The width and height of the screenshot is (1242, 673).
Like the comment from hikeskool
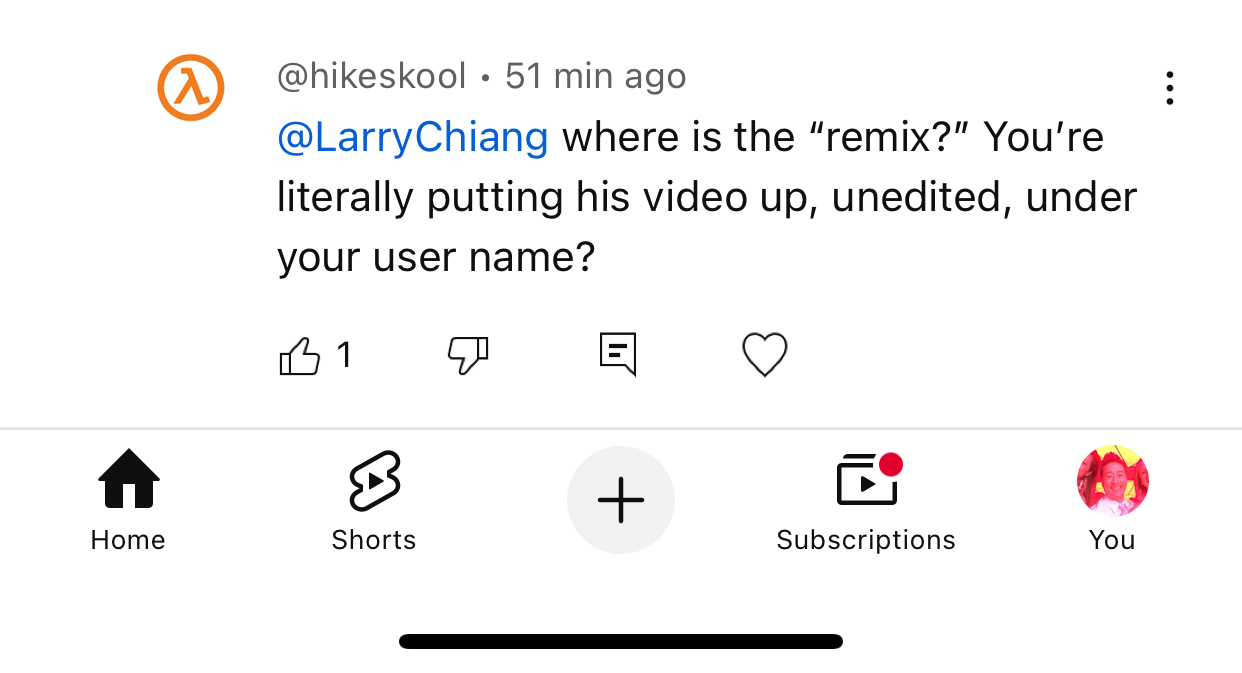299,355
